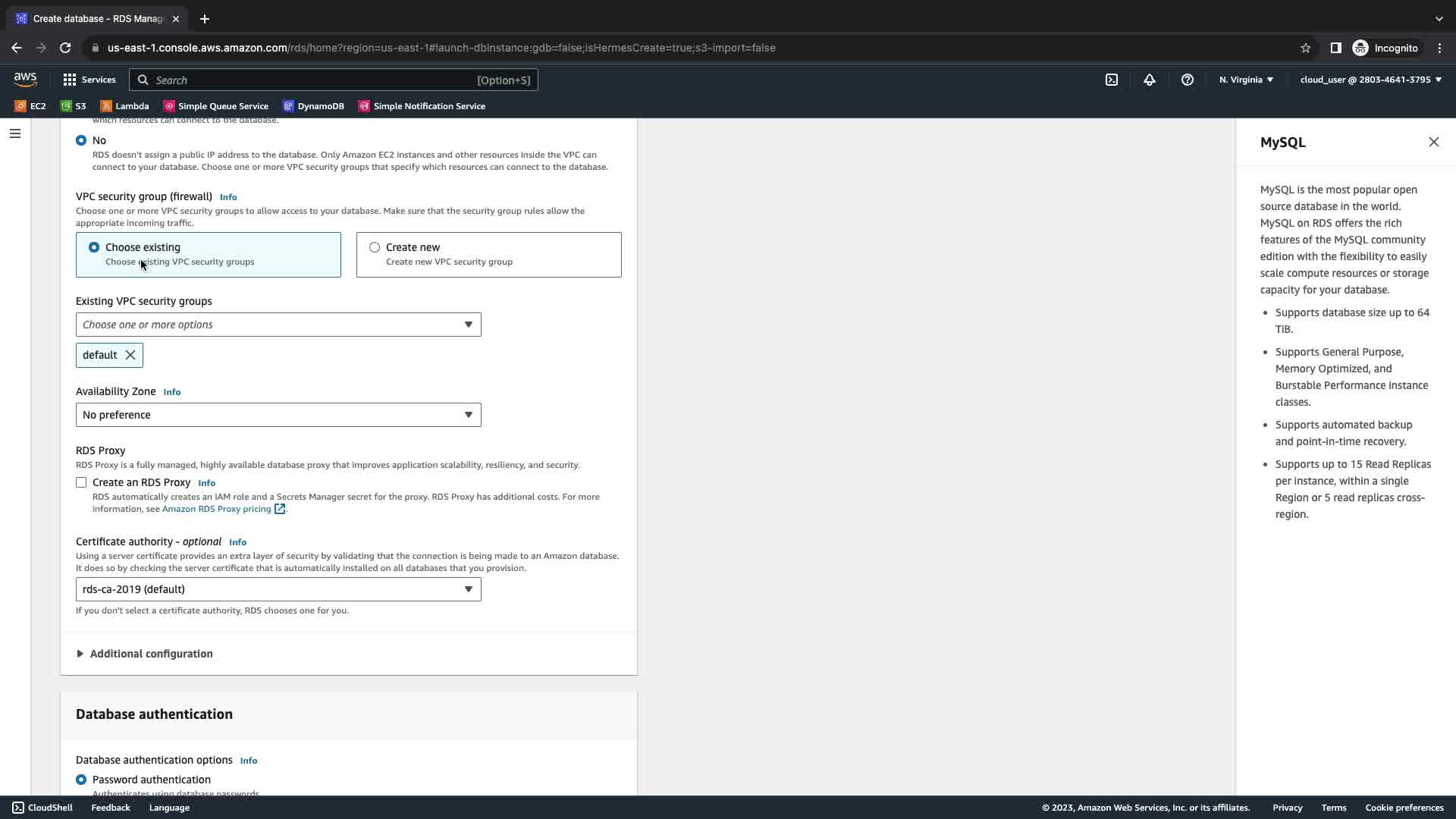Click the help question mark icon
The image size is (1456, 819).
pos(1187,80)
